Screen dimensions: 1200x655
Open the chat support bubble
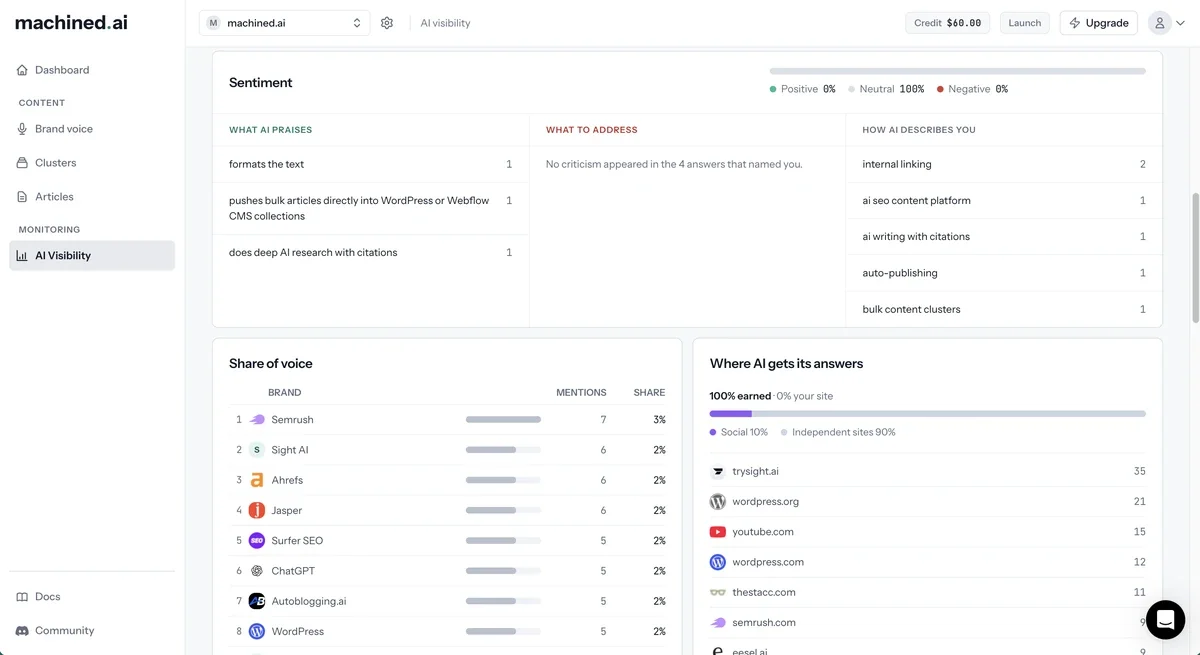pos(1165,620)
